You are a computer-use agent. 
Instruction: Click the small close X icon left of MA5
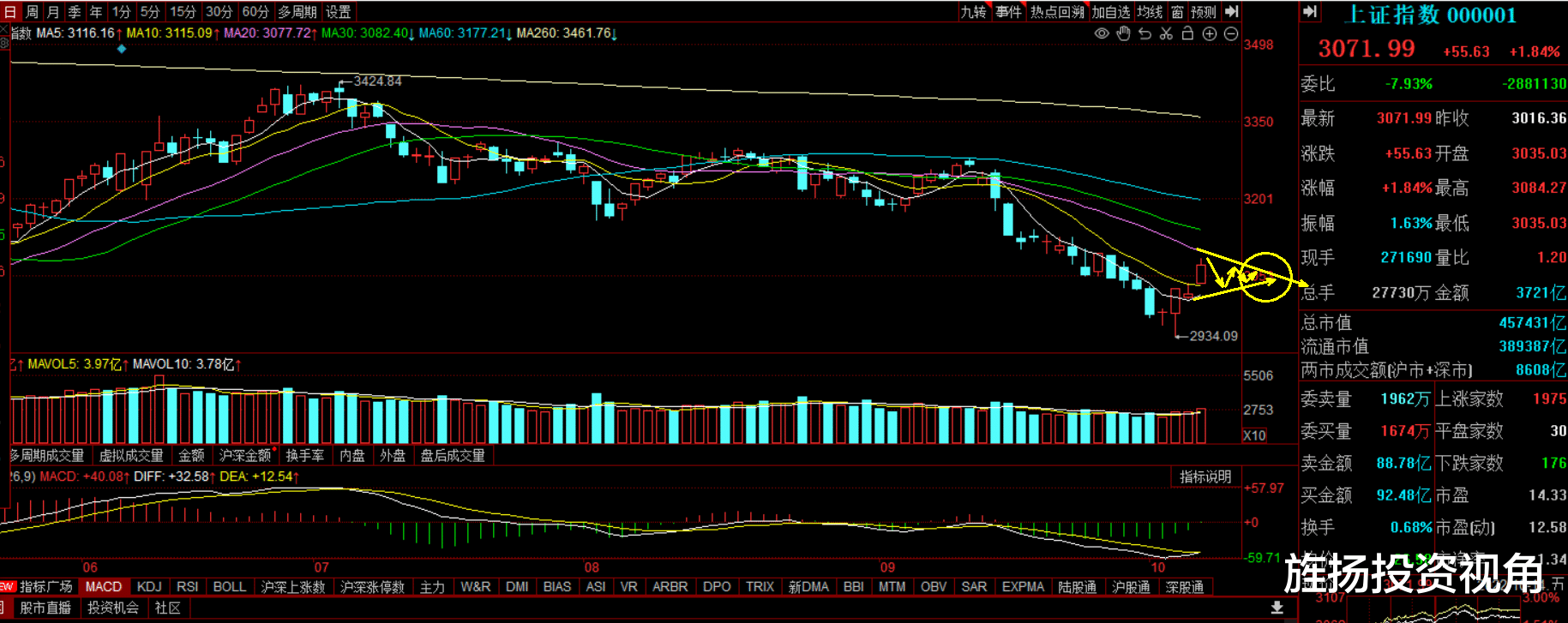tap(3, 29)
